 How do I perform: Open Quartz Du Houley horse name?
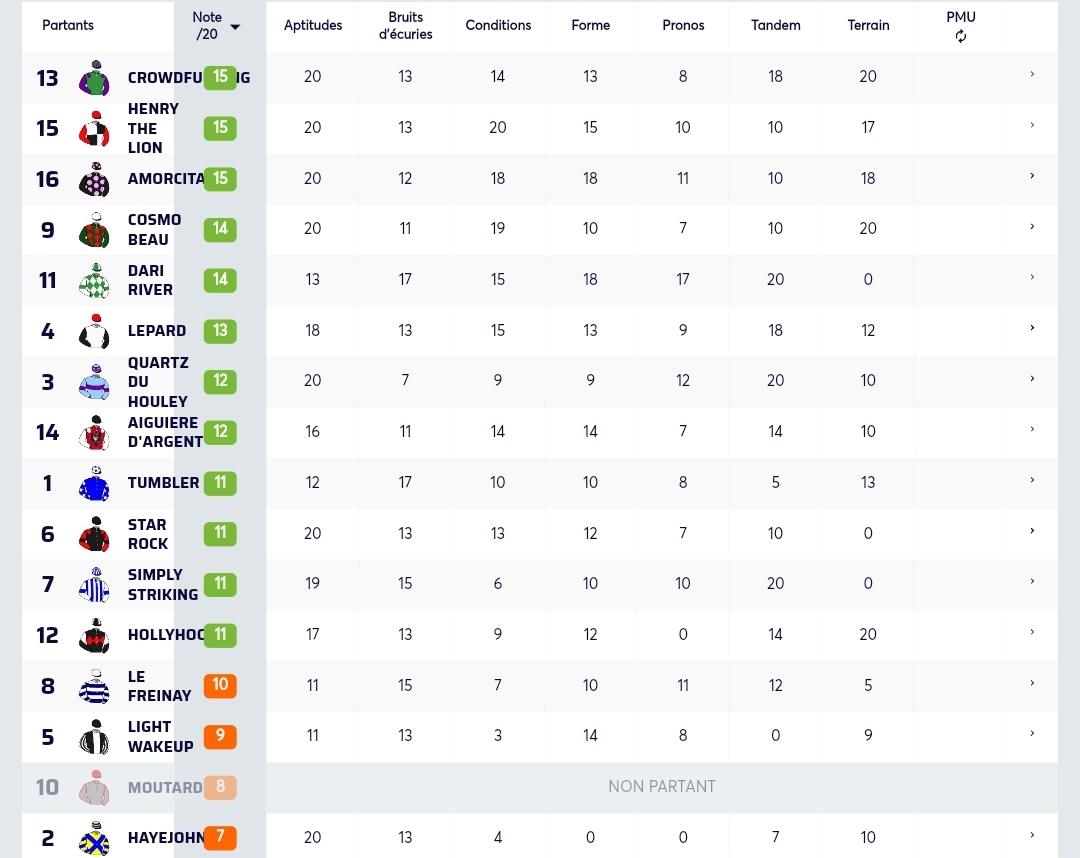pyautogui.click(x=158, y=381)
